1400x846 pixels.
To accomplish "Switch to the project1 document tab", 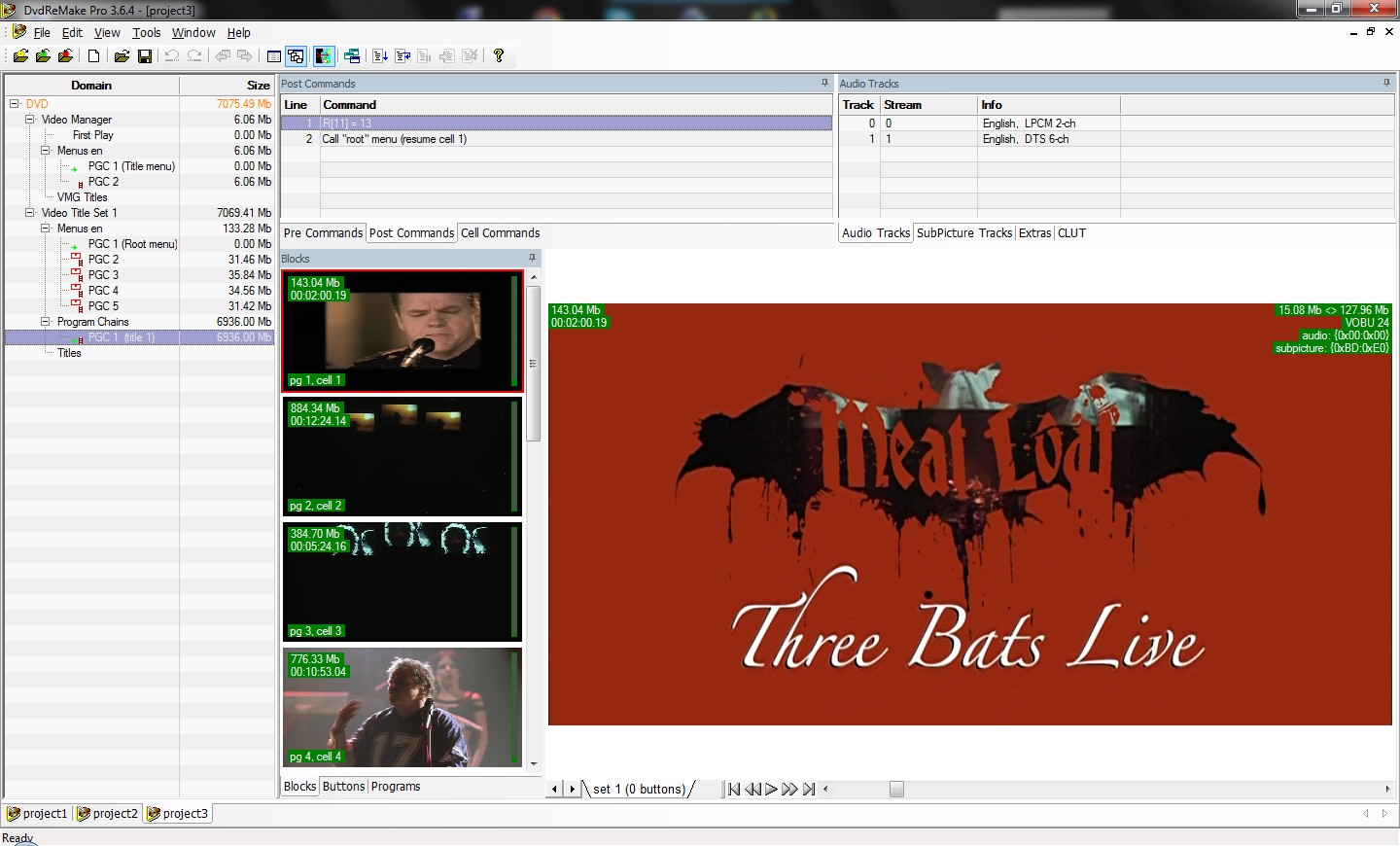I will (38, 814).
